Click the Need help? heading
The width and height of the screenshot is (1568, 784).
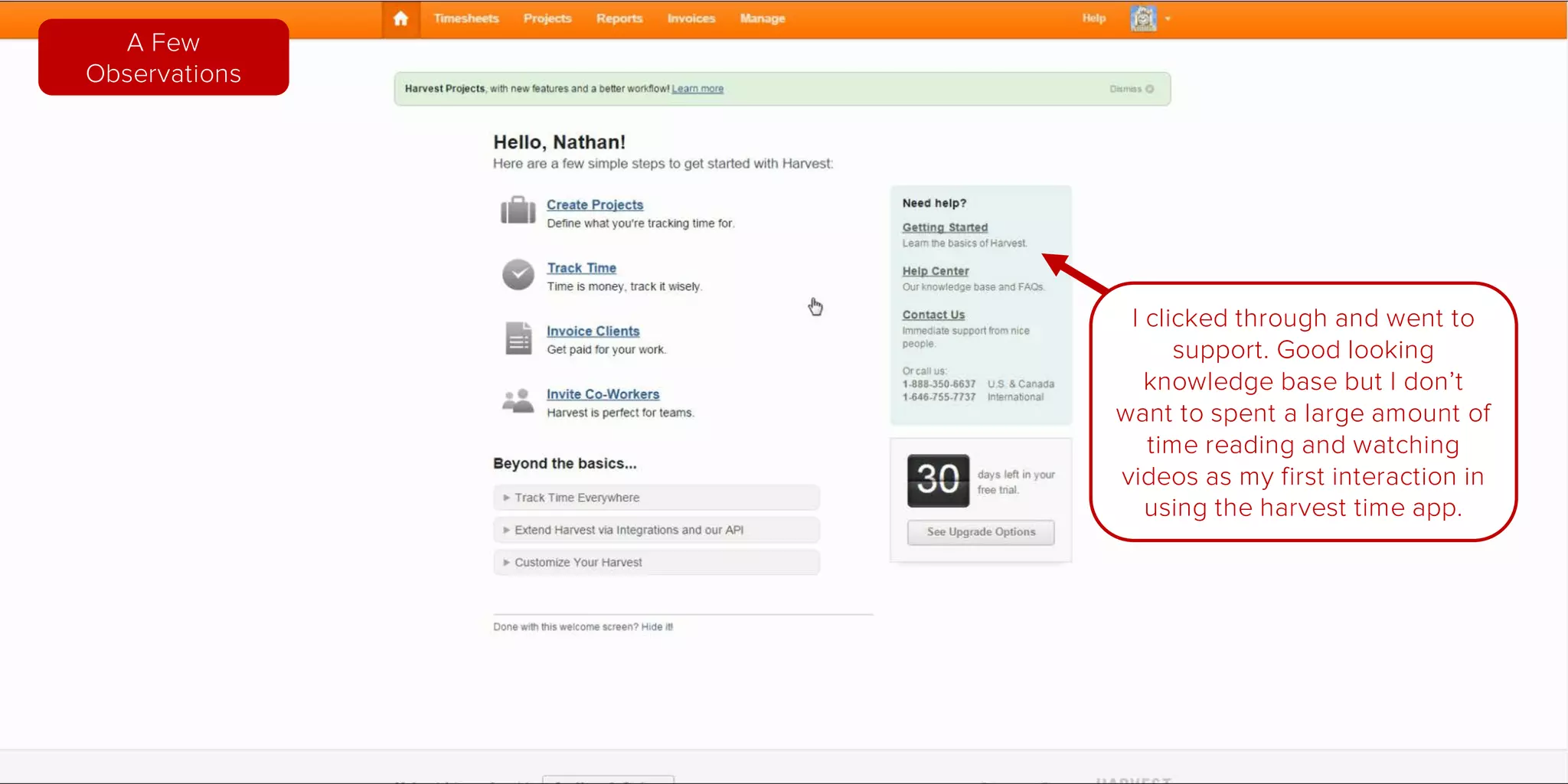click(934, 203)
